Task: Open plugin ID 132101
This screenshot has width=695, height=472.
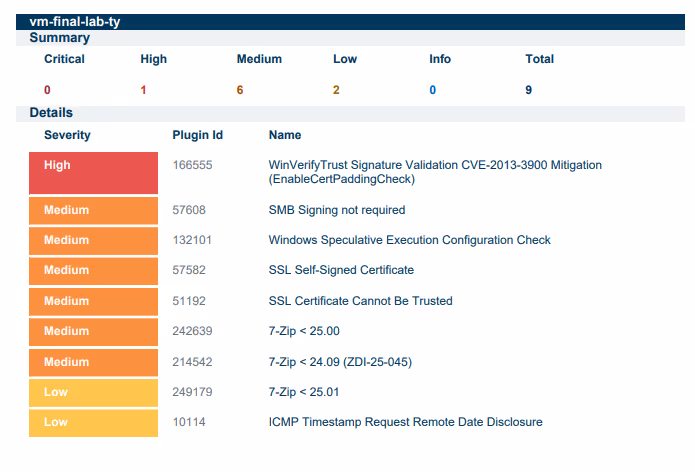Action: coord(192,240)
